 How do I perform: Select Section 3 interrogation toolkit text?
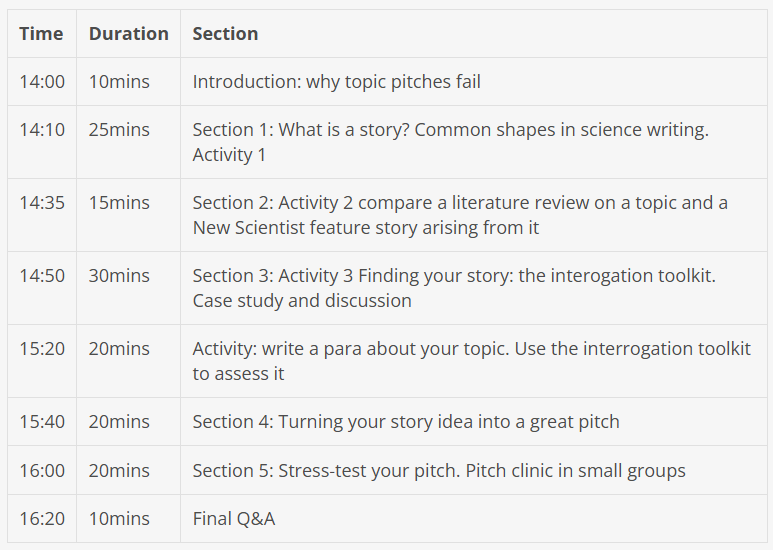point(454,288)
